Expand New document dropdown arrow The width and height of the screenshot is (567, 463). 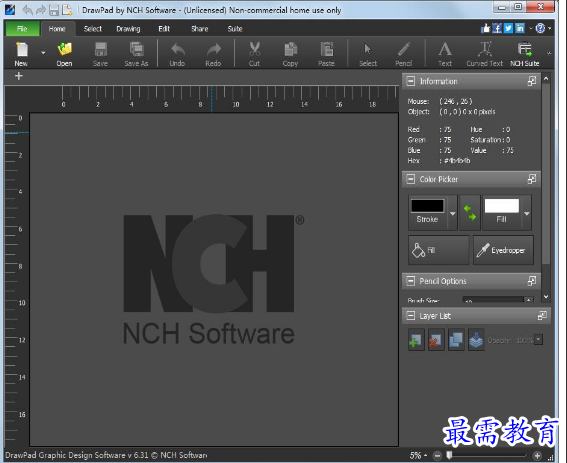[43, 53]
